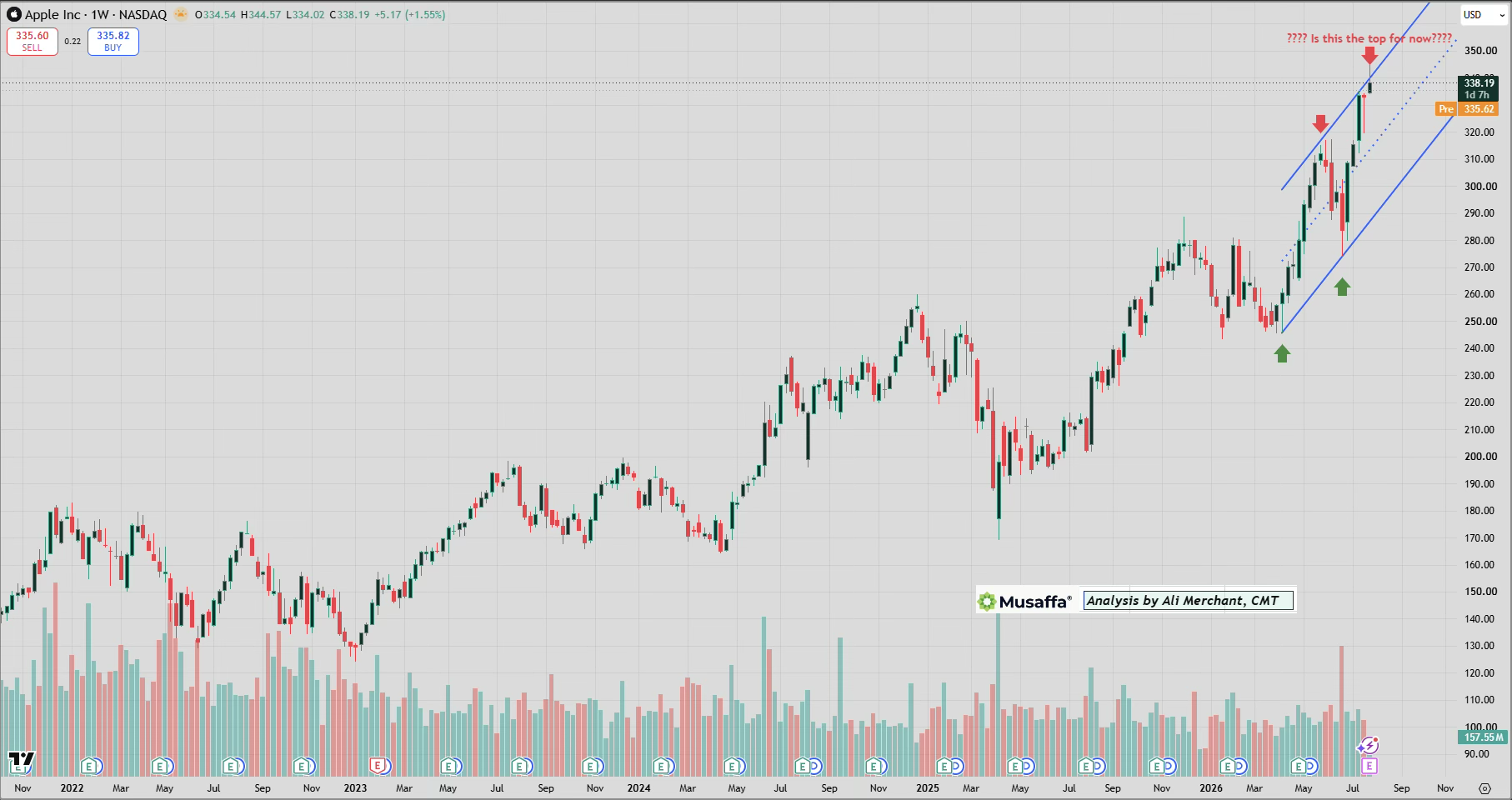This screenshot has width=1512, height=800.
Task: Click the August 2025 dividend D marker
Action: coord(1098,766)
